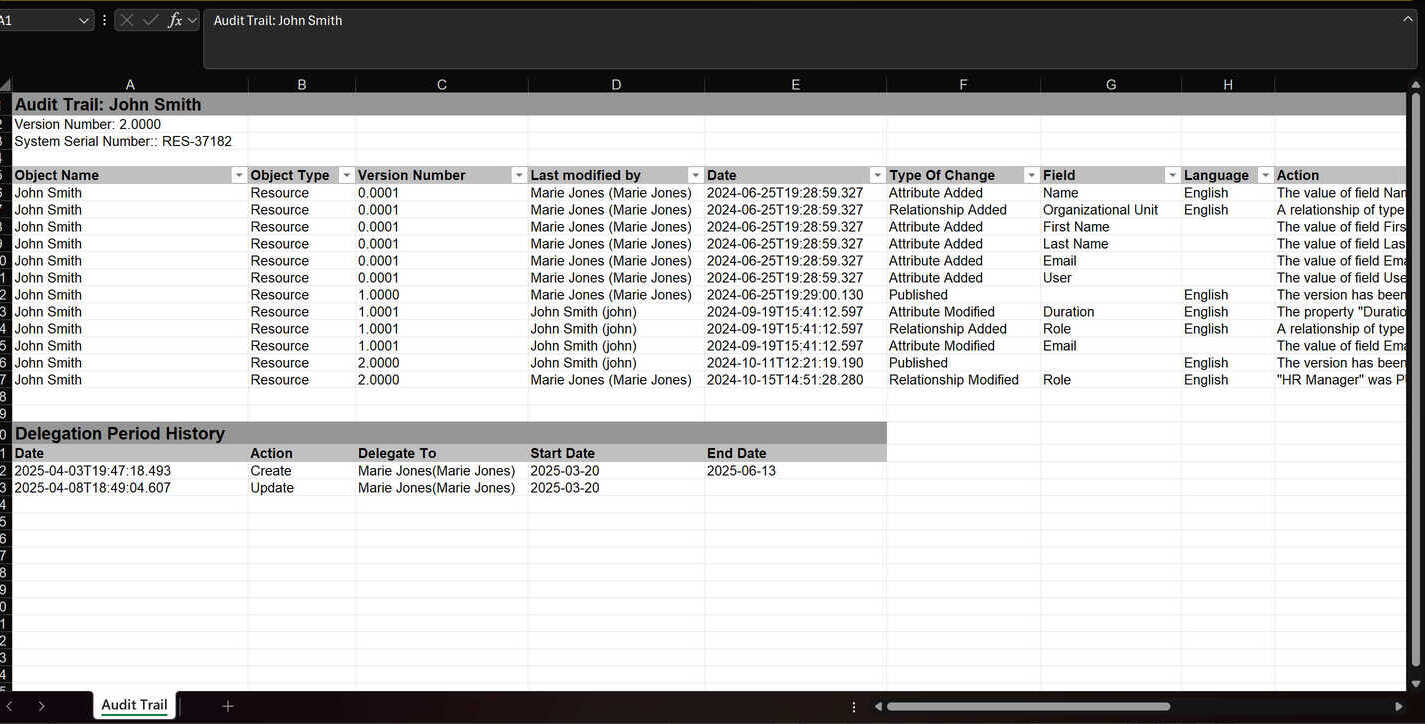Open the Last modified by filter dropdown
The width and height of the screenshot is (1425, 724).
click(x=695, y=176)
